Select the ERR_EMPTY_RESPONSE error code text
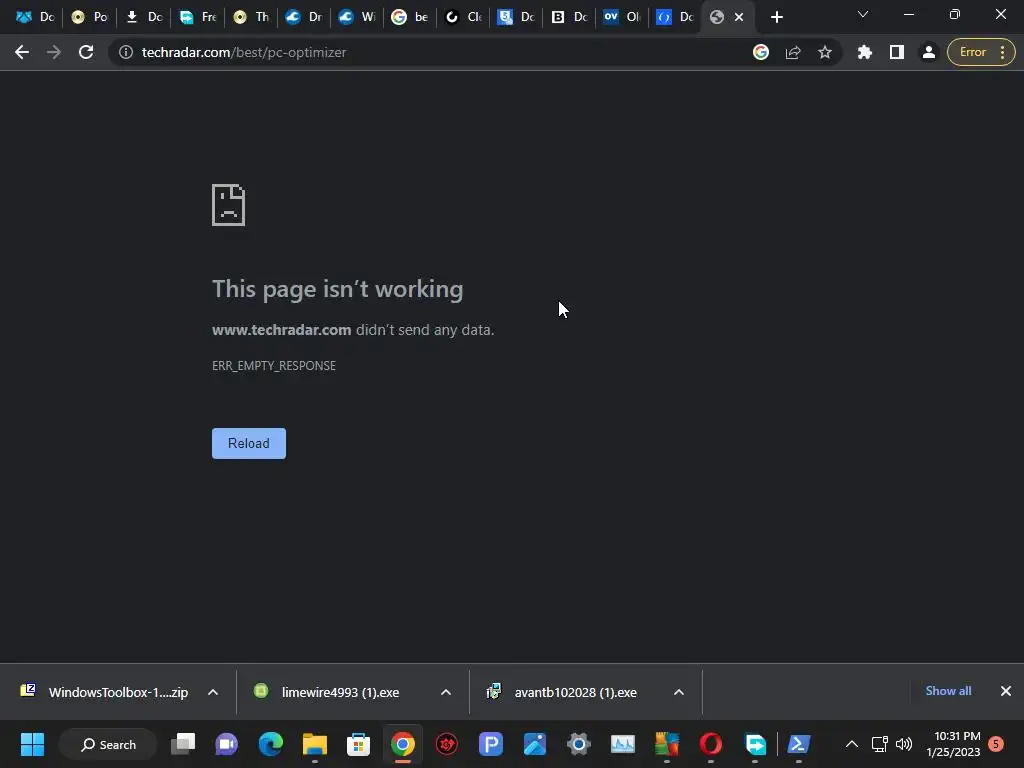 pyautogui.click(x=274, y=366)
